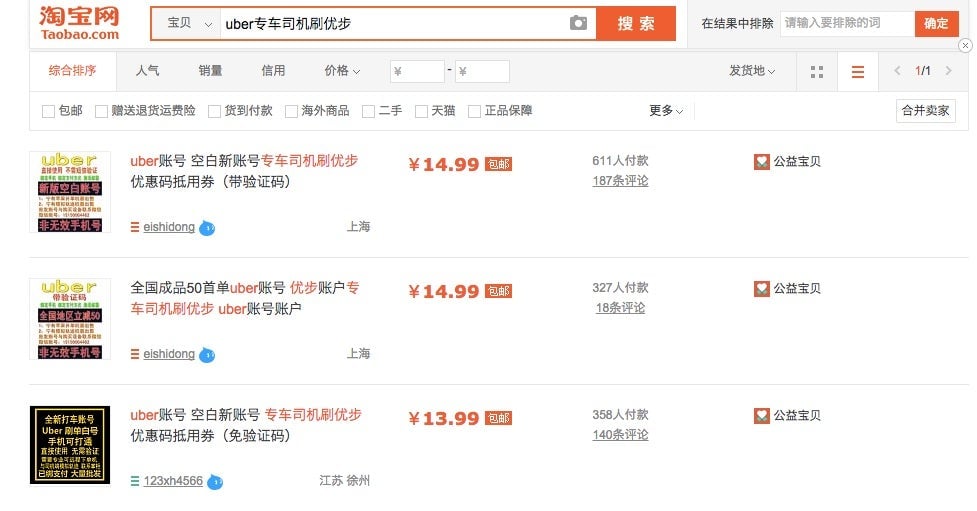The image size is (977, 511).
Task: Expand the 发货地 location dropdown
Action: pyautogui.click(x=752, y=71)
